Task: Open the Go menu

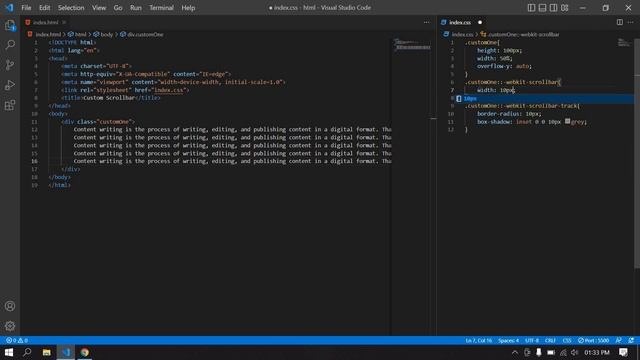Action: [118, 8]
